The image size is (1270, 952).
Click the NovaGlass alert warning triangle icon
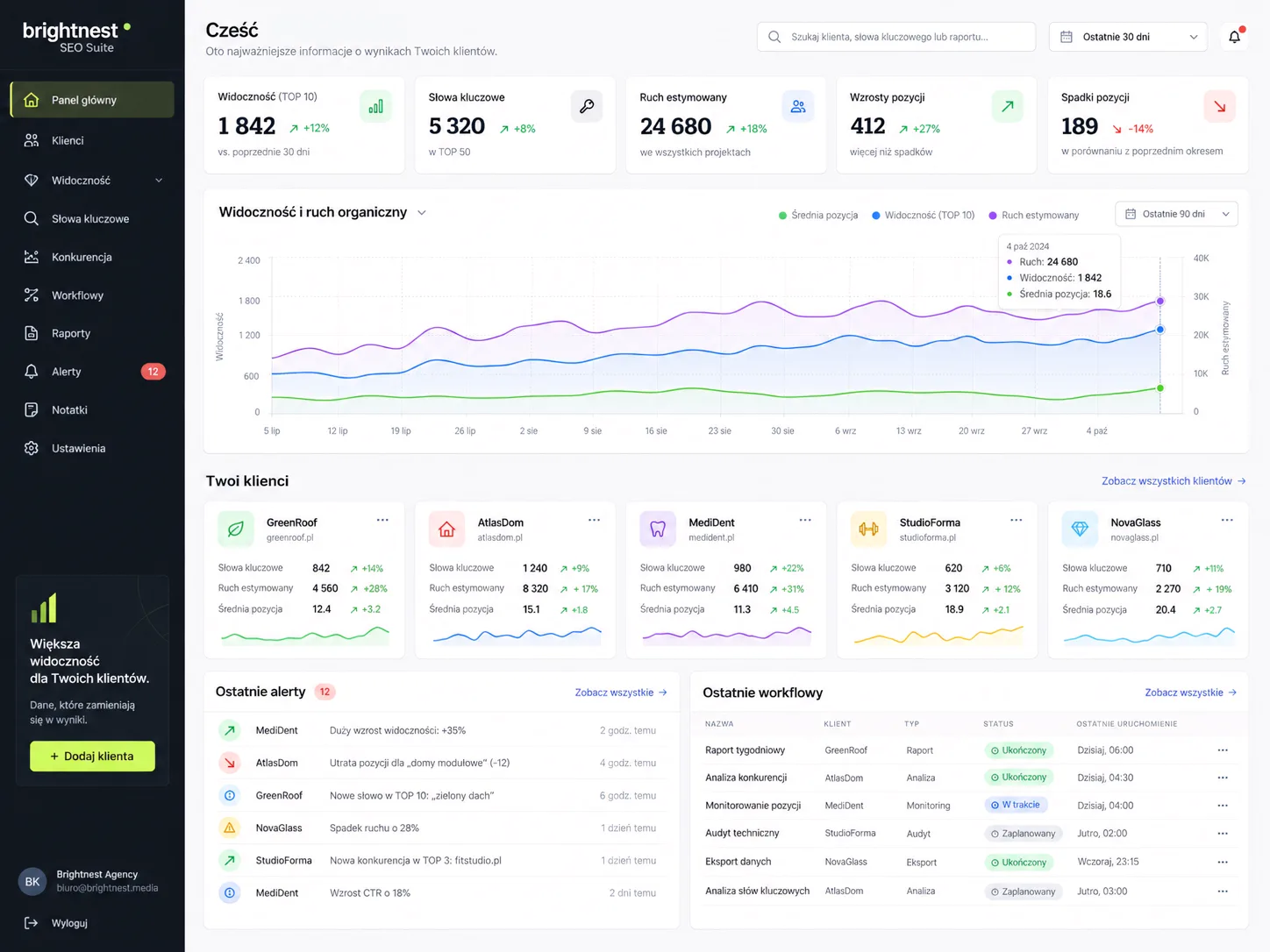point(230,828)
